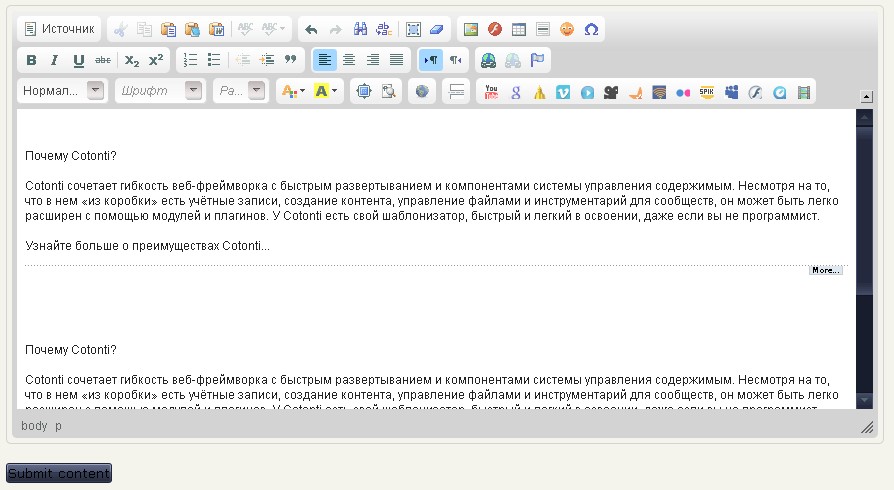Embed a Google video
The image size is (894, 490).
515,92
